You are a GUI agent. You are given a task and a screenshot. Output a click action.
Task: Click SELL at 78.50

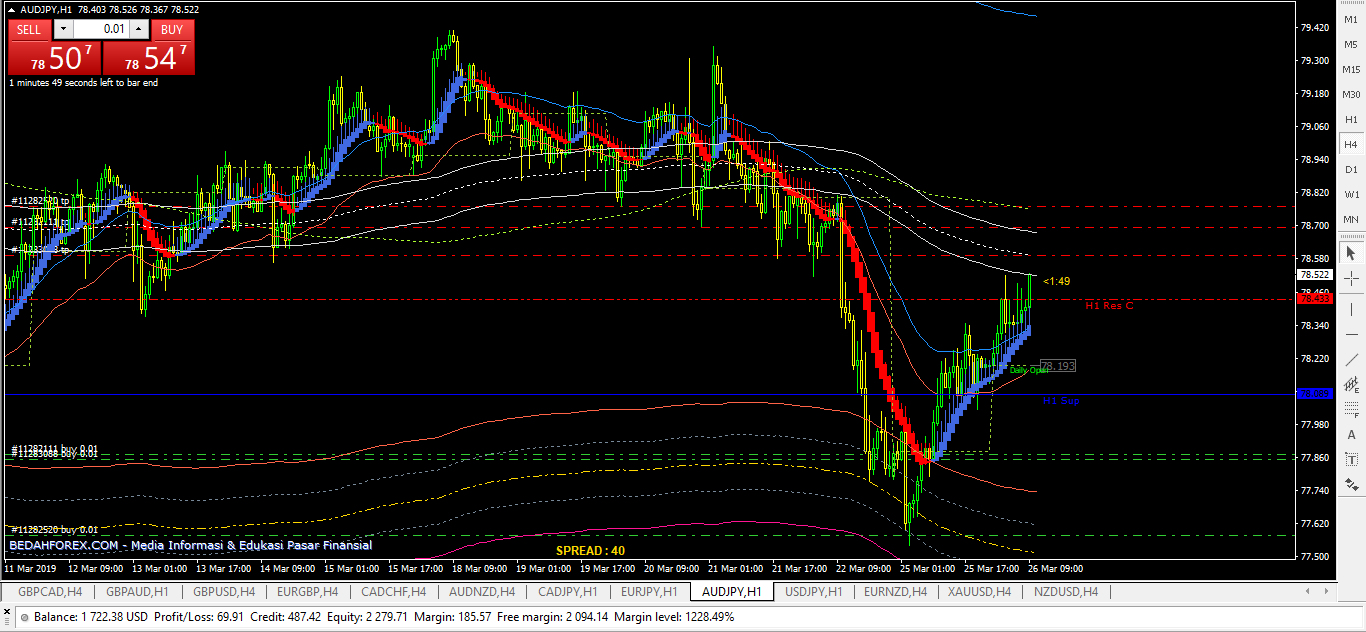[55, 57]
